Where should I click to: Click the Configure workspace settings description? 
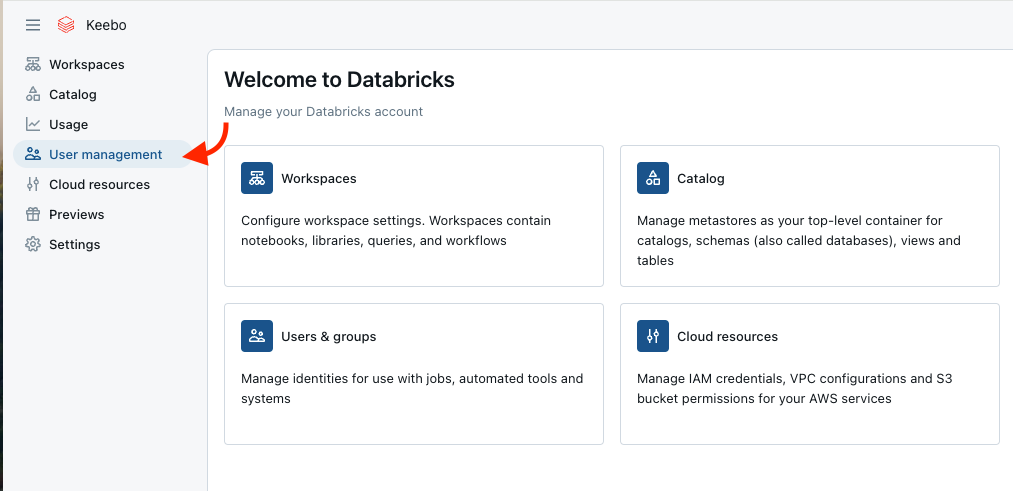pos(396,231)
